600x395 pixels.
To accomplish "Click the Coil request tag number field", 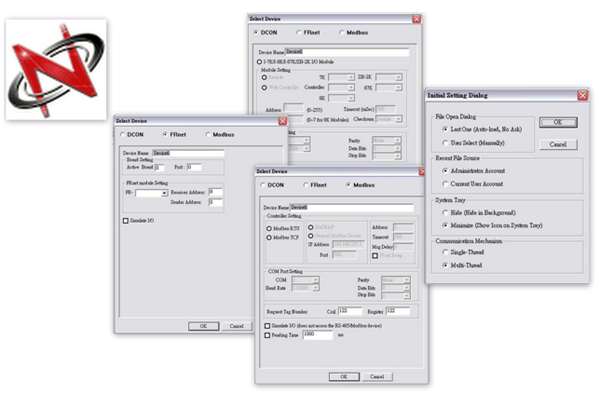I will tap(350, 311).
